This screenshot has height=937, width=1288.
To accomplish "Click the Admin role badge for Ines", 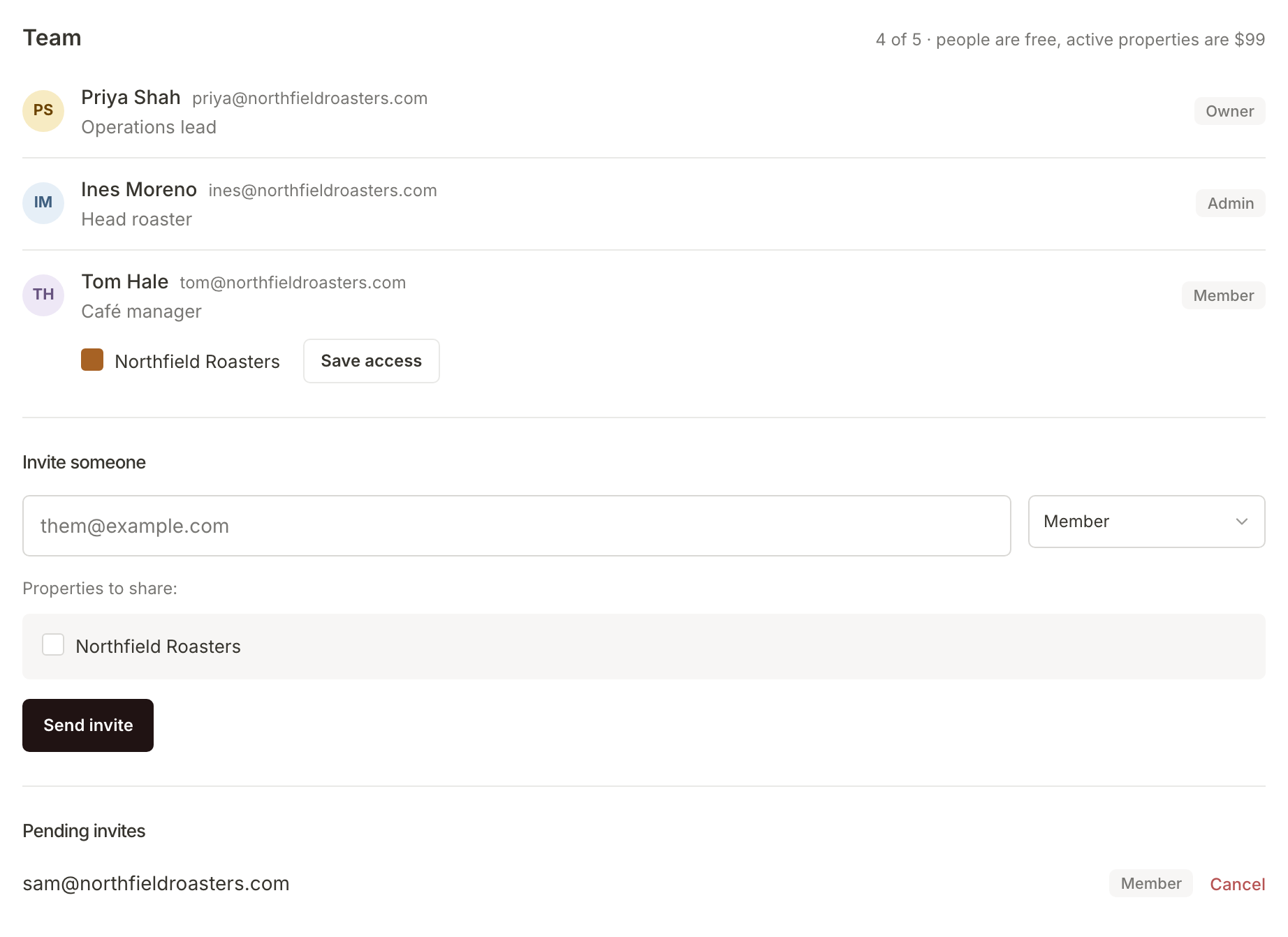I will (x=1230, y=203).
